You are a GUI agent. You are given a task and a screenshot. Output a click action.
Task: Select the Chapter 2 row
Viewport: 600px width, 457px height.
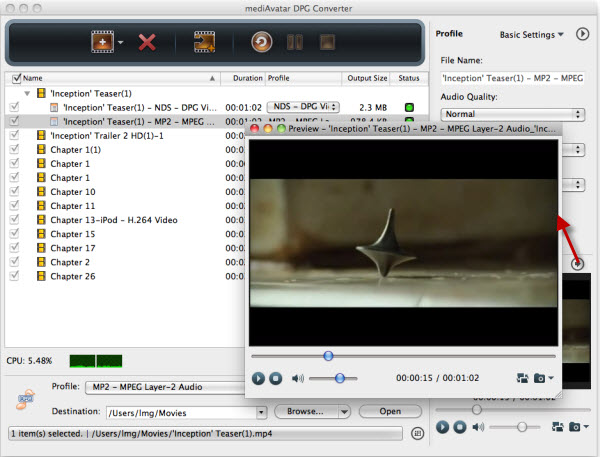point(125,262)
